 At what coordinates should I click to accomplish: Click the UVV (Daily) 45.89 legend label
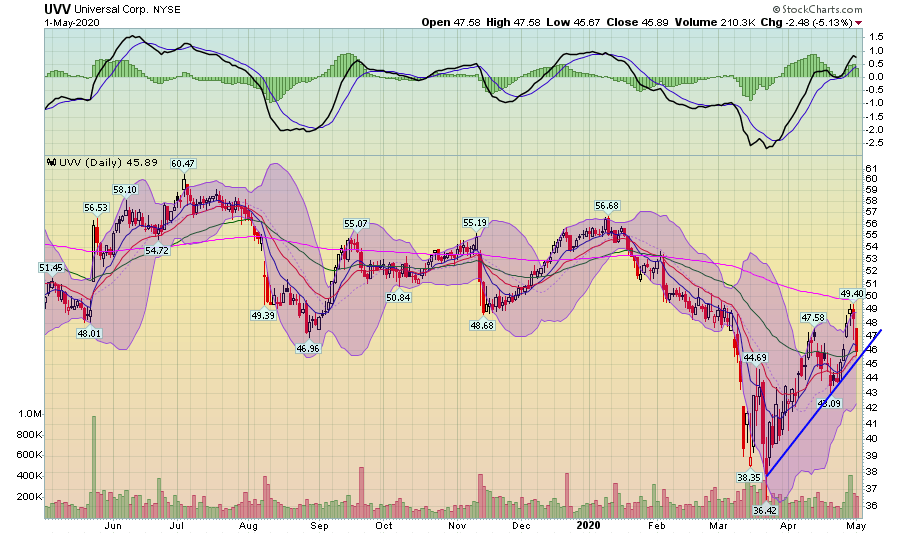[108, 162]
